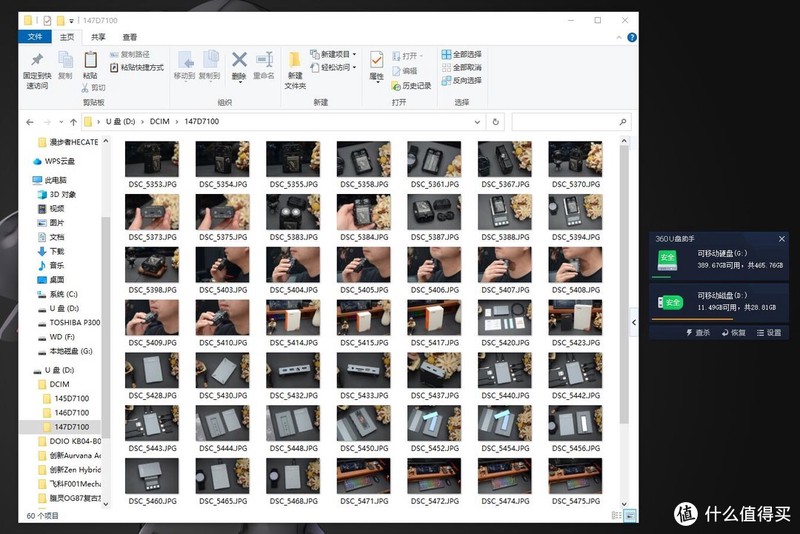Image resolution: width=800 pixels, height=534 pixels.
Task: Open address bar history dropdown arrow
Action: coord(477,122)
